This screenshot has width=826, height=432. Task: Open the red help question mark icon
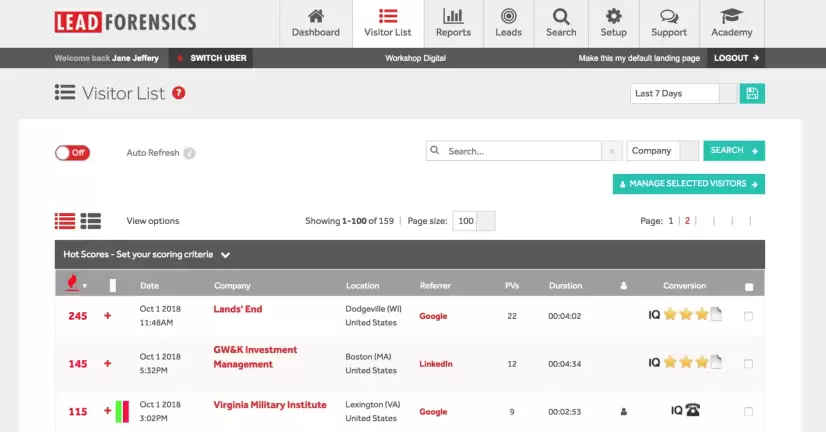tap(179, 93)
